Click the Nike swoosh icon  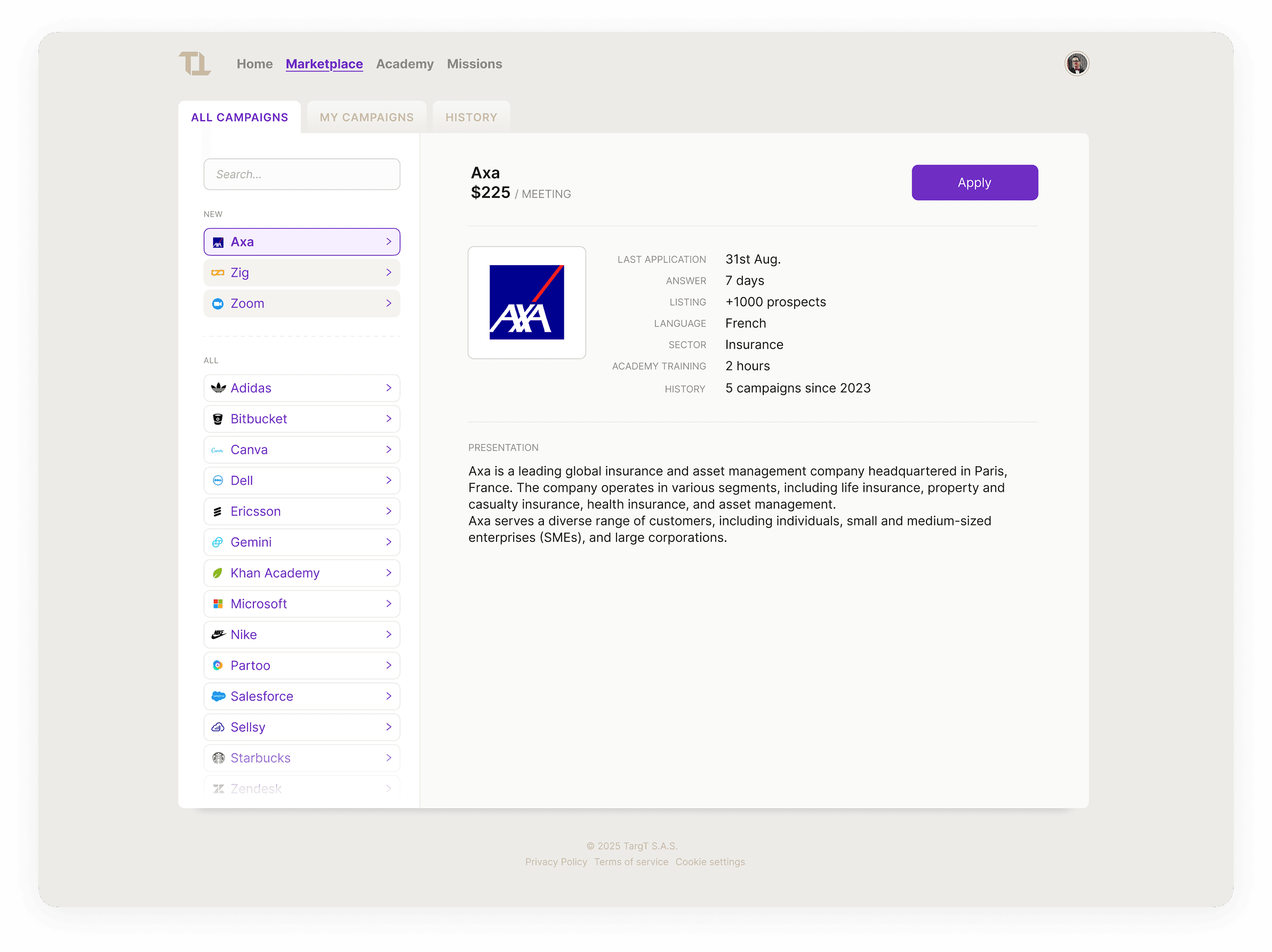[218, 635]
